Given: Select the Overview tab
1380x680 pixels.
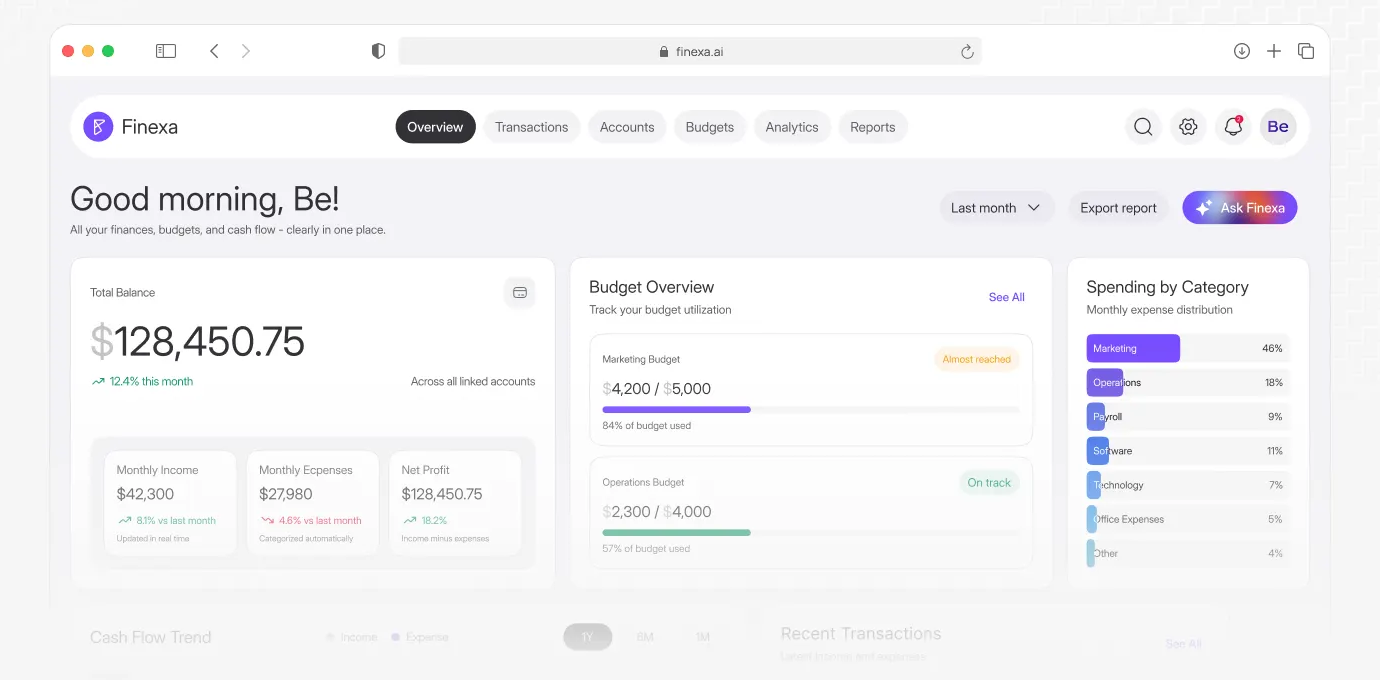Looking at the screenshot, I should pyautogui.click(x=435, y=127).
